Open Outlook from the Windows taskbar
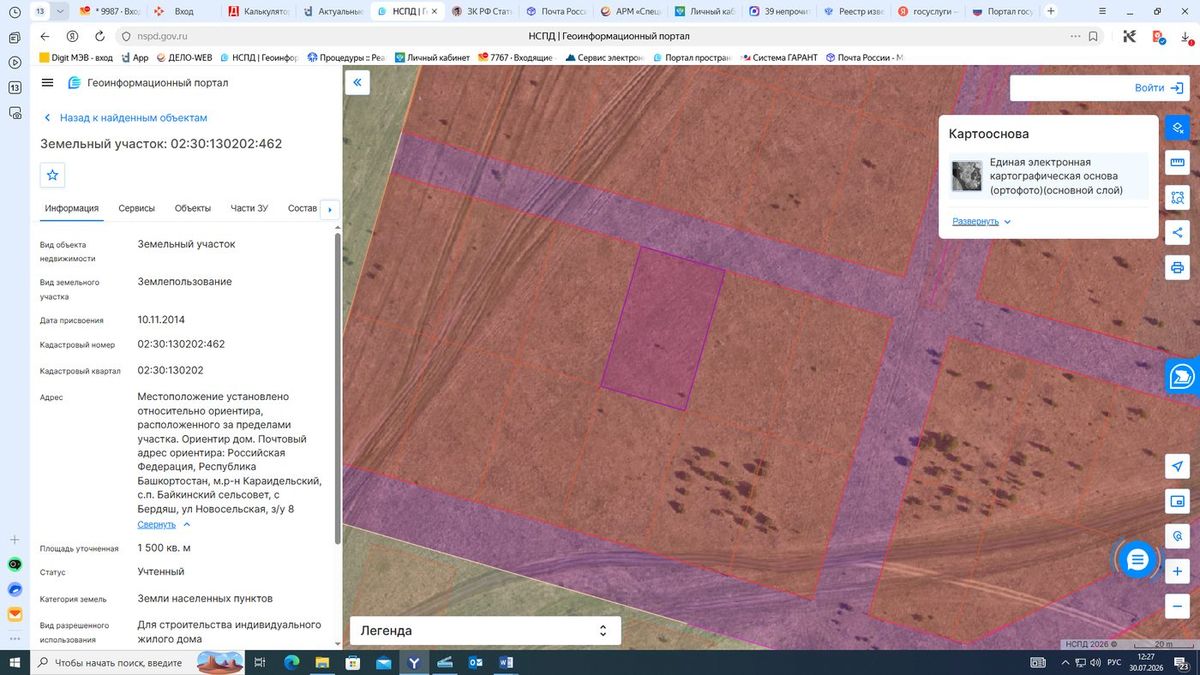1200x675 pixels. [475, 662]
